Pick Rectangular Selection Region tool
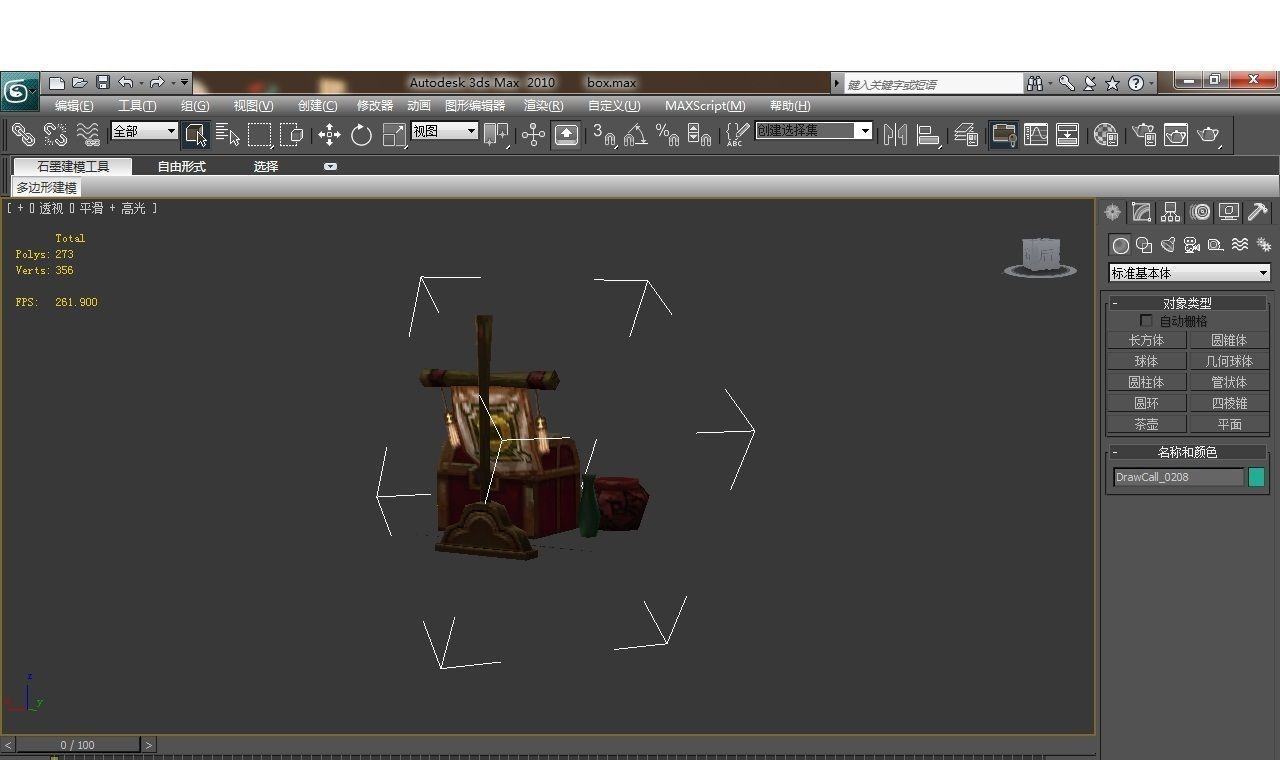 pyautogui.click(x=260, y=134)
